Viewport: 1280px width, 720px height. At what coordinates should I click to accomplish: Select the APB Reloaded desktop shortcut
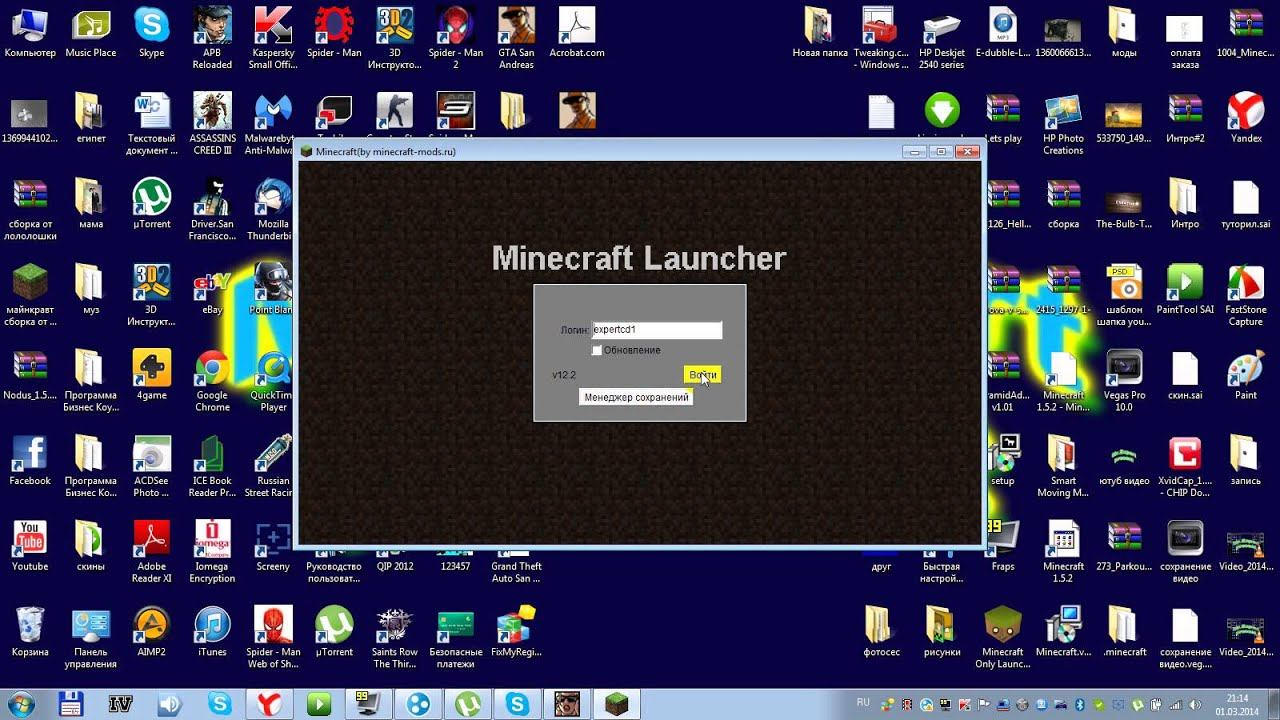[x=212, y=38]
